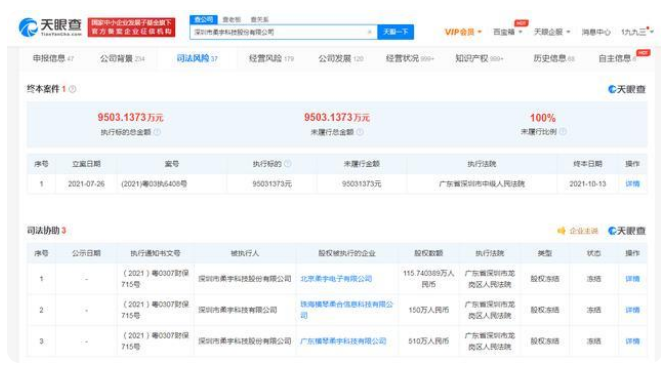Select the 查公司 search tab
This screenshot has height=375, width=661.
coord(204,19)
